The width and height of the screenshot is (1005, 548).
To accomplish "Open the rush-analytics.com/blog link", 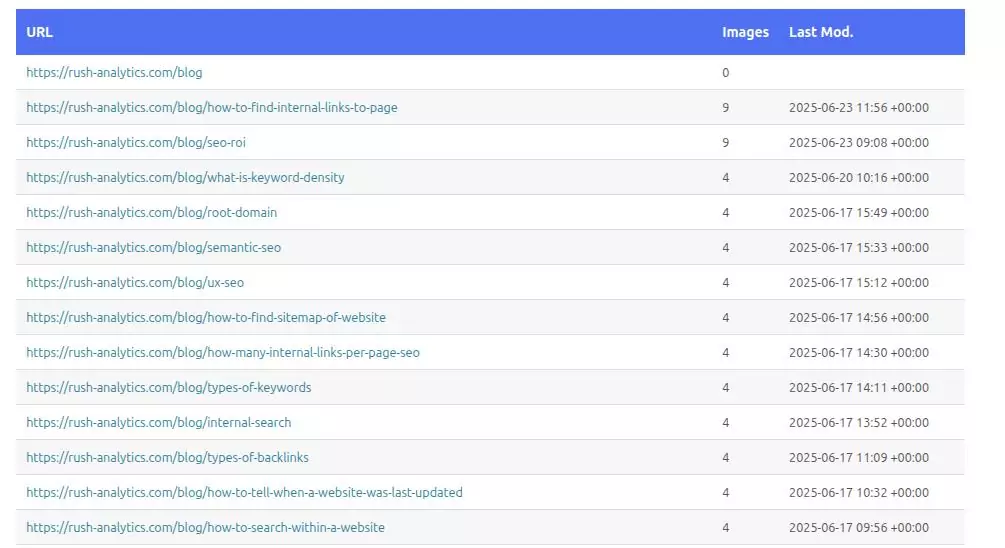I will point(114,73).
